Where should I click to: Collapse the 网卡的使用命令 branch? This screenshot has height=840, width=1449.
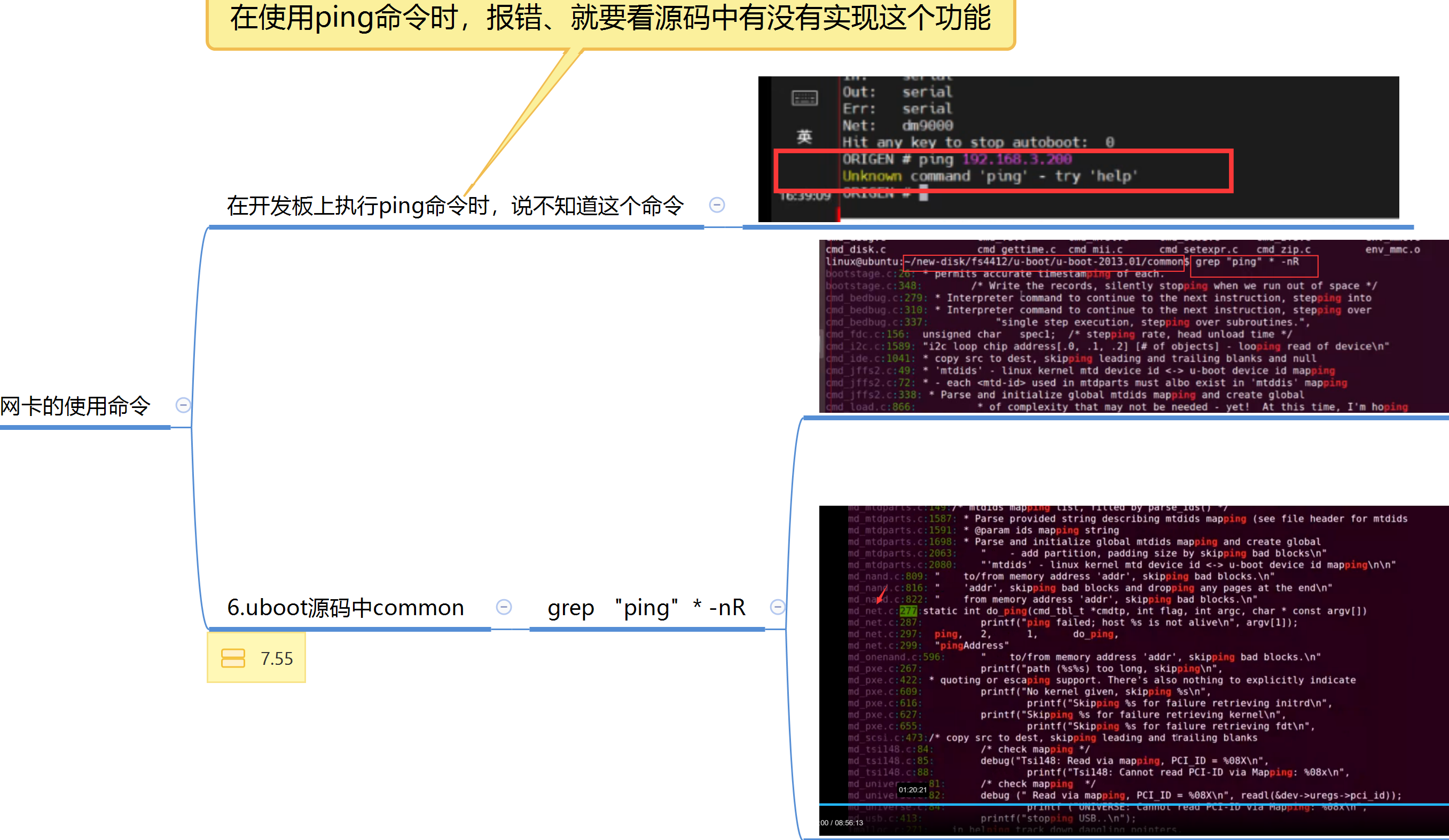pyautogui.click(x=183, y=405)
